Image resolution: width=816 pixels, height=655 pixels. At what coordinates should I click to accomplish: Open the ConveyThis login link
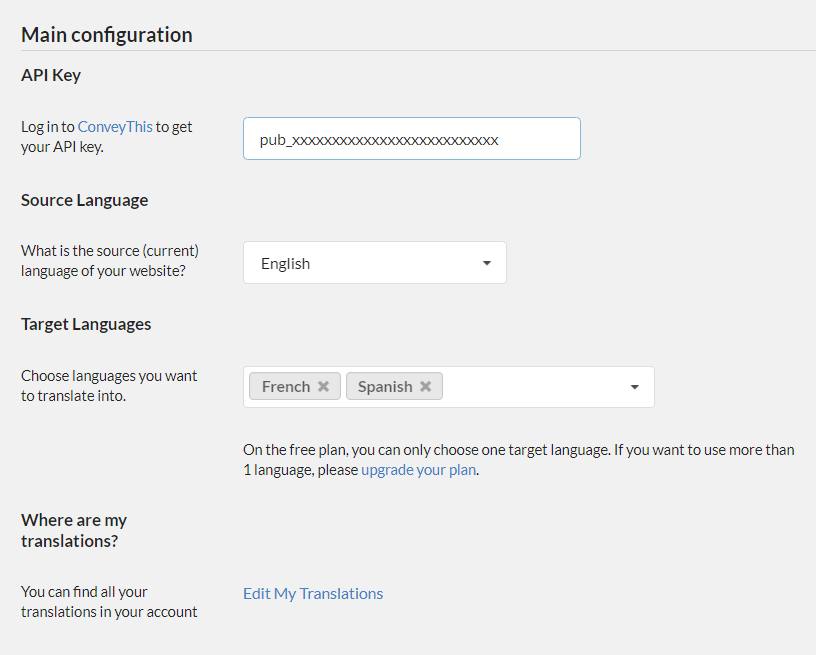[115, 127]
